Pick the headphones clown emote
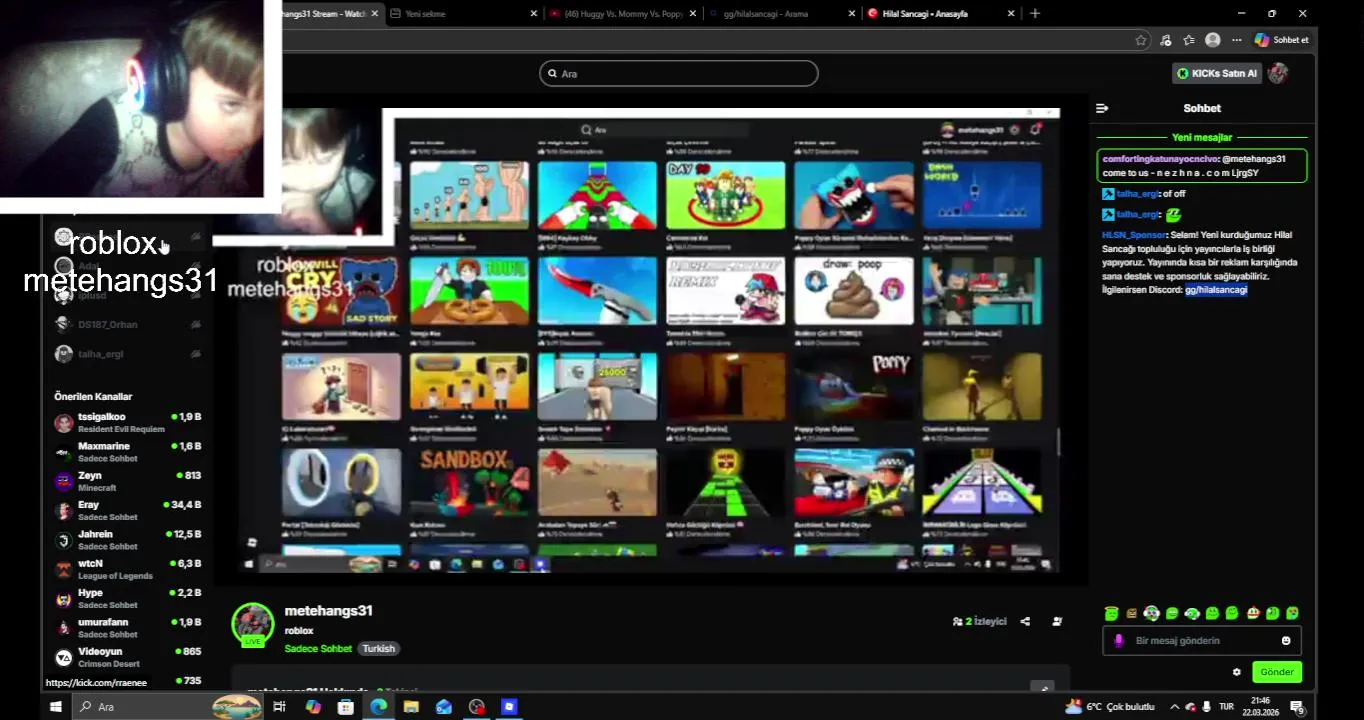 [1151, 613]
